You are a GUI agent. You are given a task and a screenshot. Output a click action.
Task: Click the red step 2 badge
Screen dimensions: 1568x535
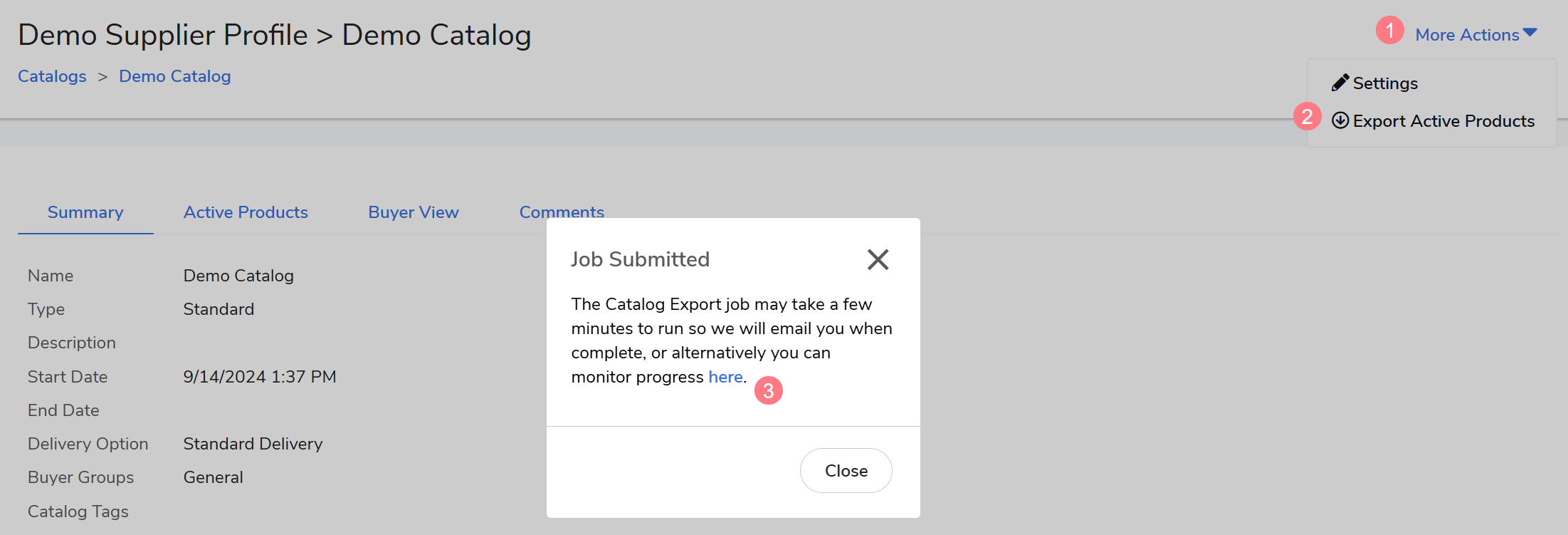pos(1307,117)
